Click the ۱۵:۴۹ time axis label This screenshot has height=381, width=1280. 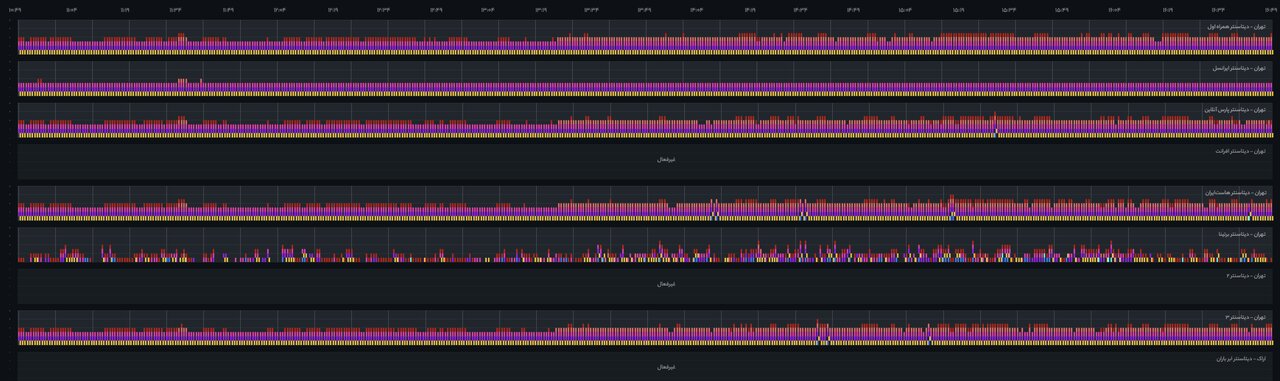point(1061,10)
